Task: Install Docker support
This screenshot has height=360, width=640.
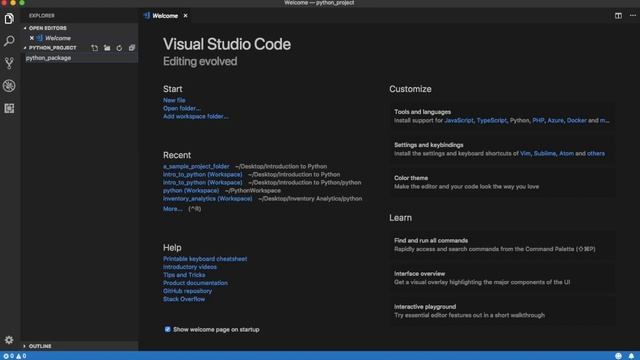Action: 576,120
